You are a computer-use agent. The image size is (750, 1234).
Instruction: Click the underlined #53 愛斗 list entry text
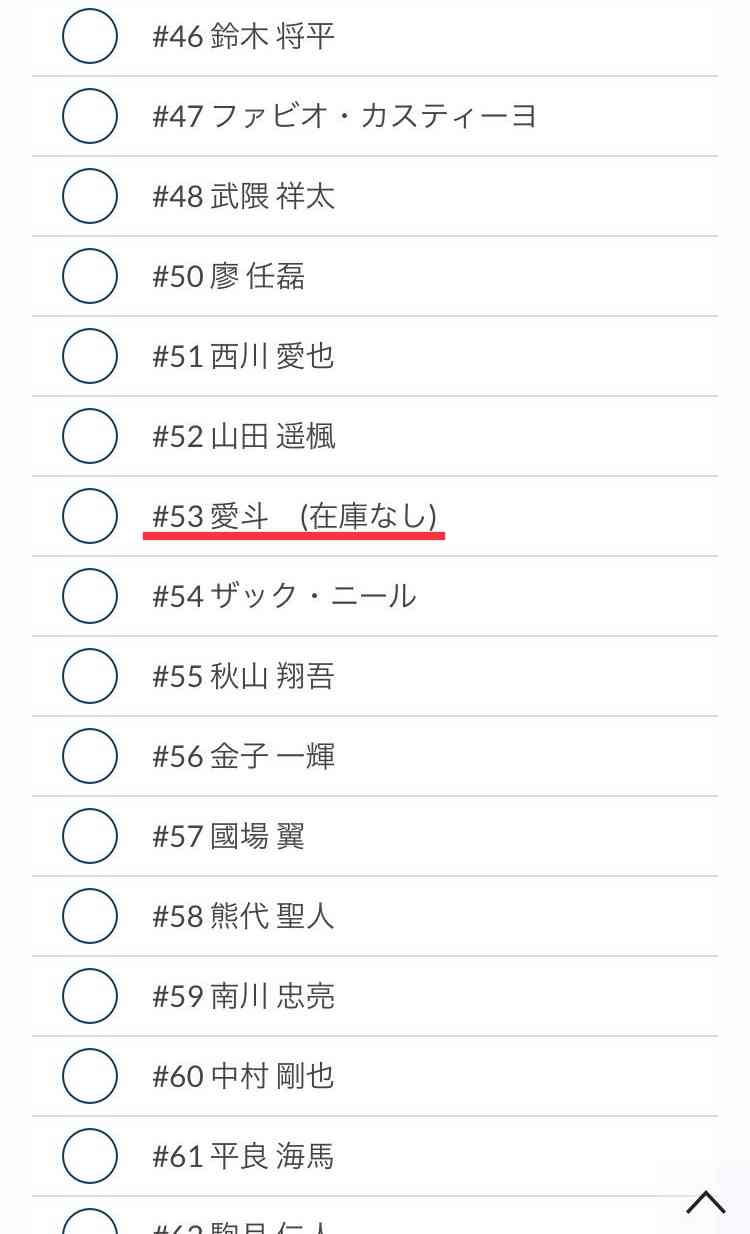[x=295, y=516]
